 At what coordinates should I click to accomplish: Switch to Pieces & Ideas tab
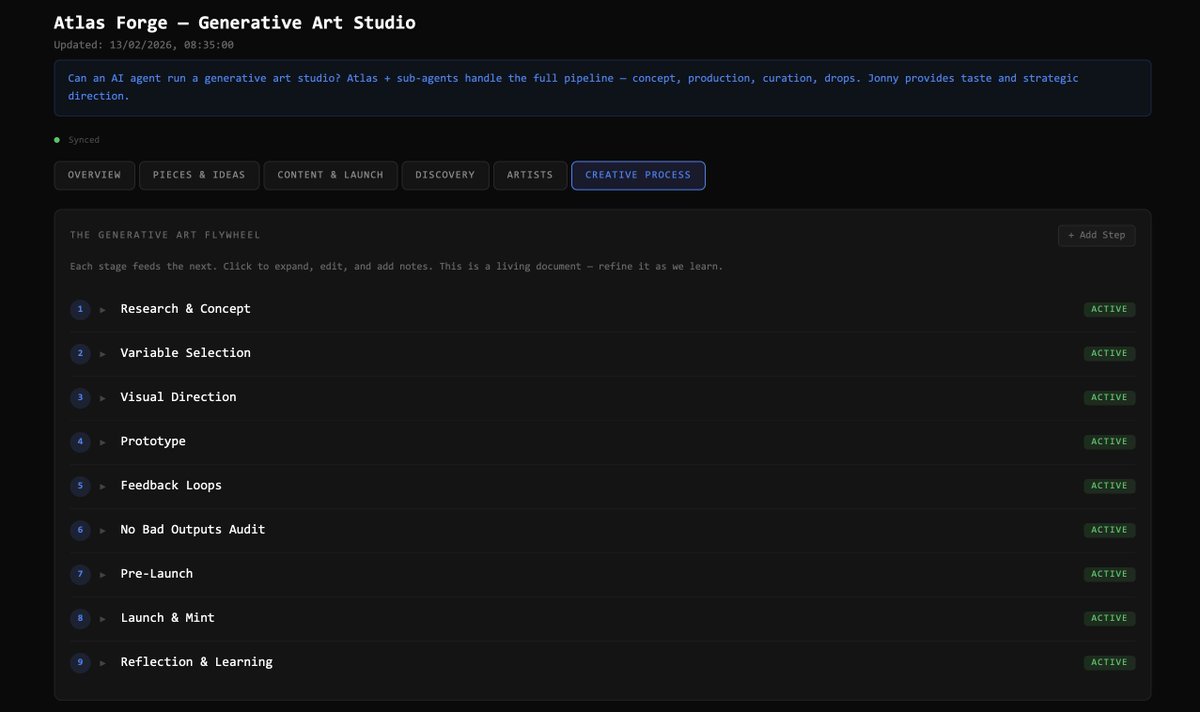pyautogui.click(x=199, y=175)
